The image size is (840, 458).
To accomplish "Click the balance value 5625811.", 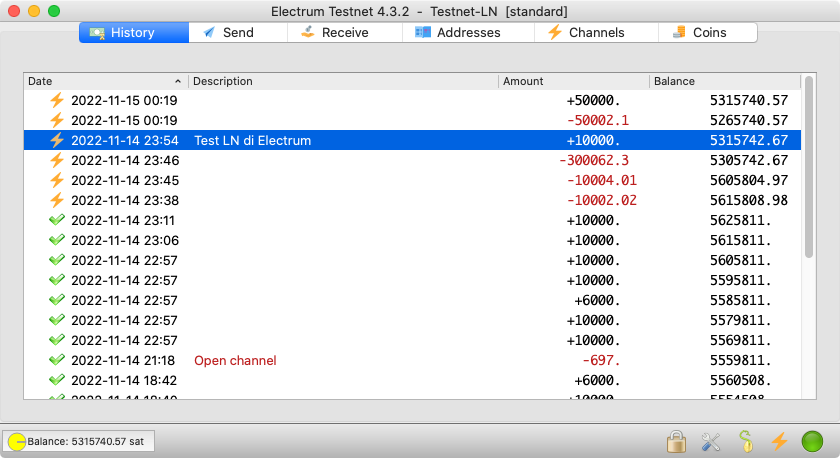I will (x=740, y=220).
